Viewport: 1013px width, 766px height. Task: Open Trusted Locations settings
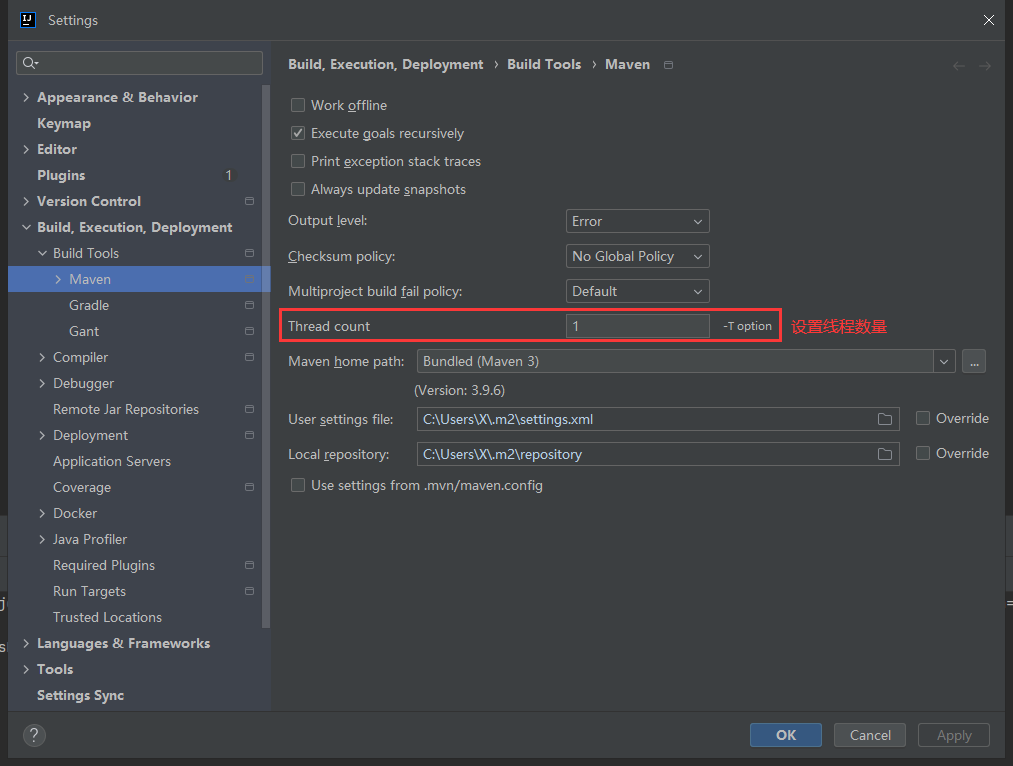click(107, 617)
